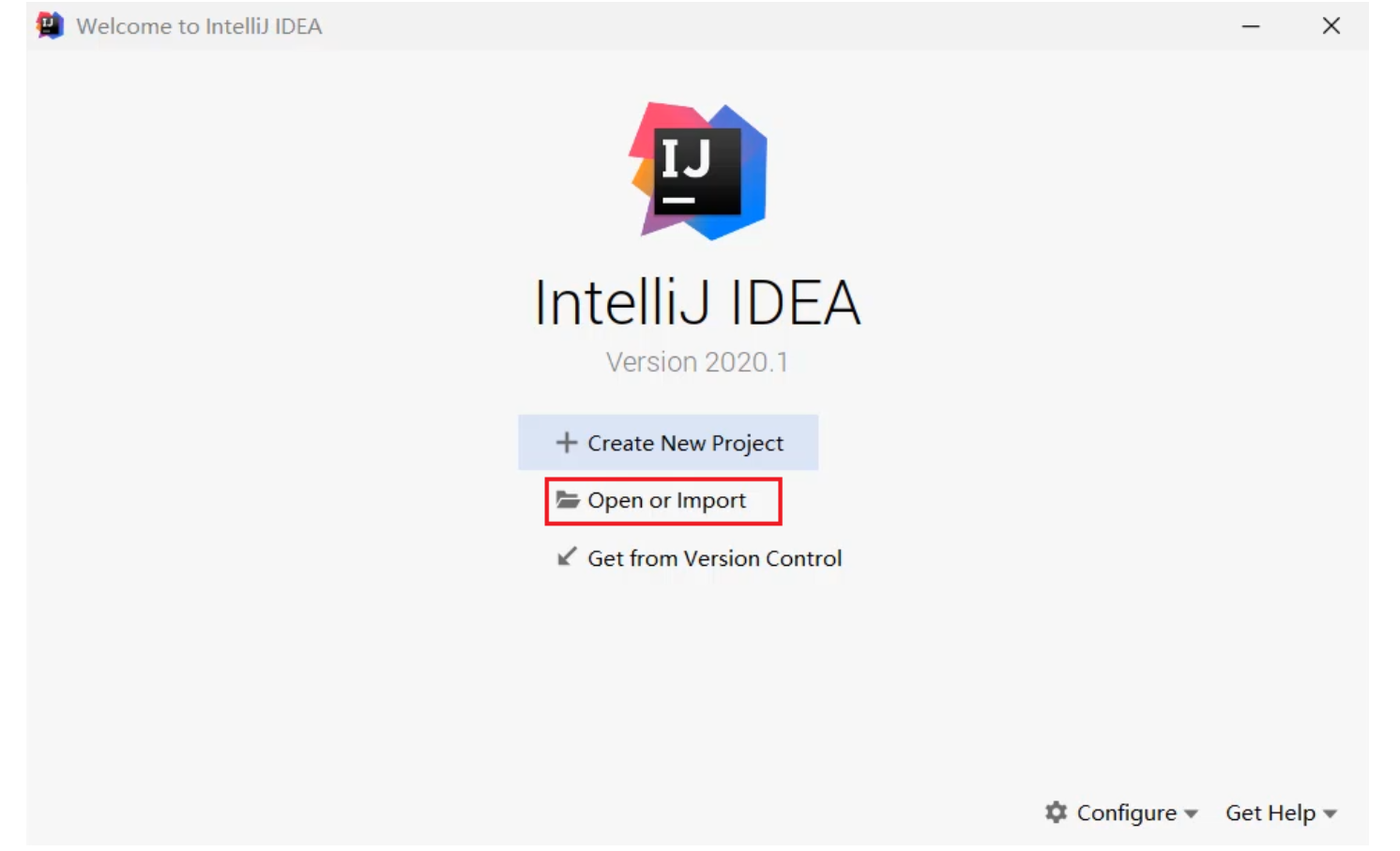The image size is (1400, 851).
Task: Click the large IntelliJ IDEA logo
Action: coord(699,172)
